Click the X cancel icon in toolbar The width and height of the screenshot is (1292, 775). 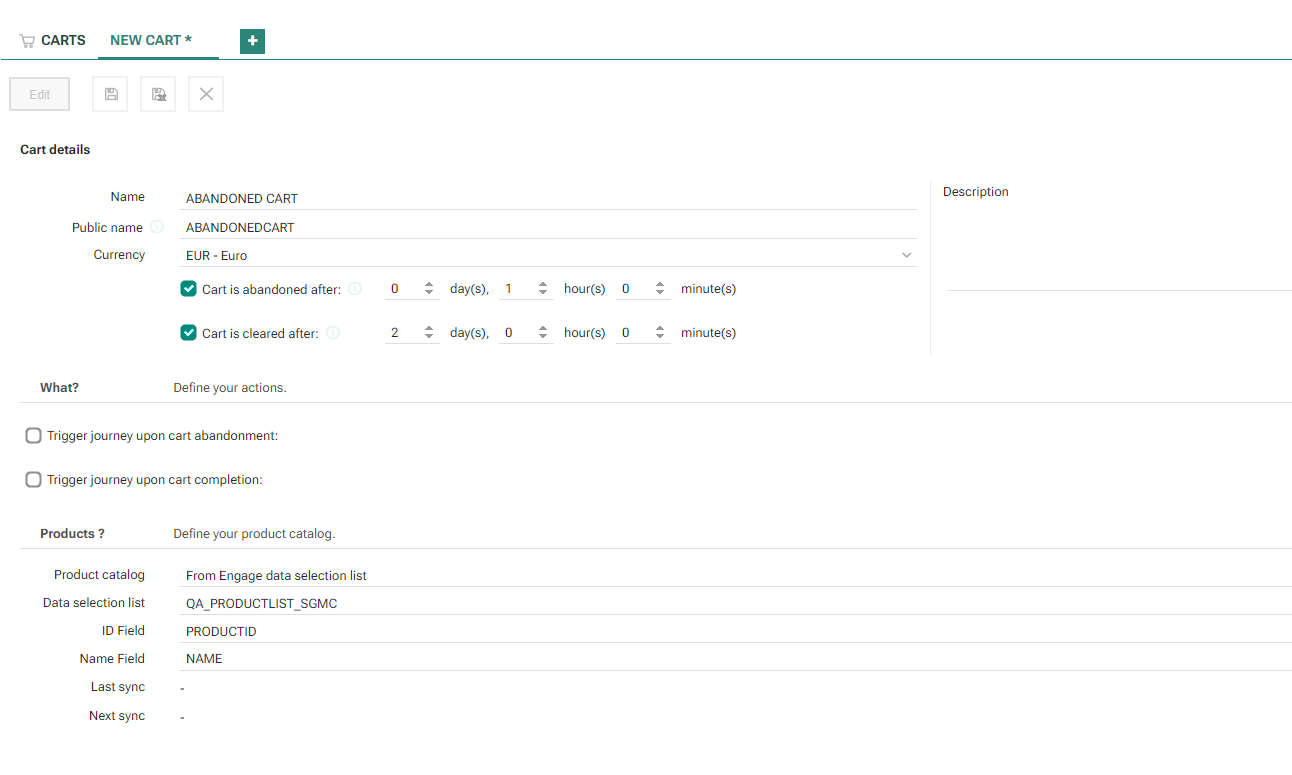coord(206,94)
